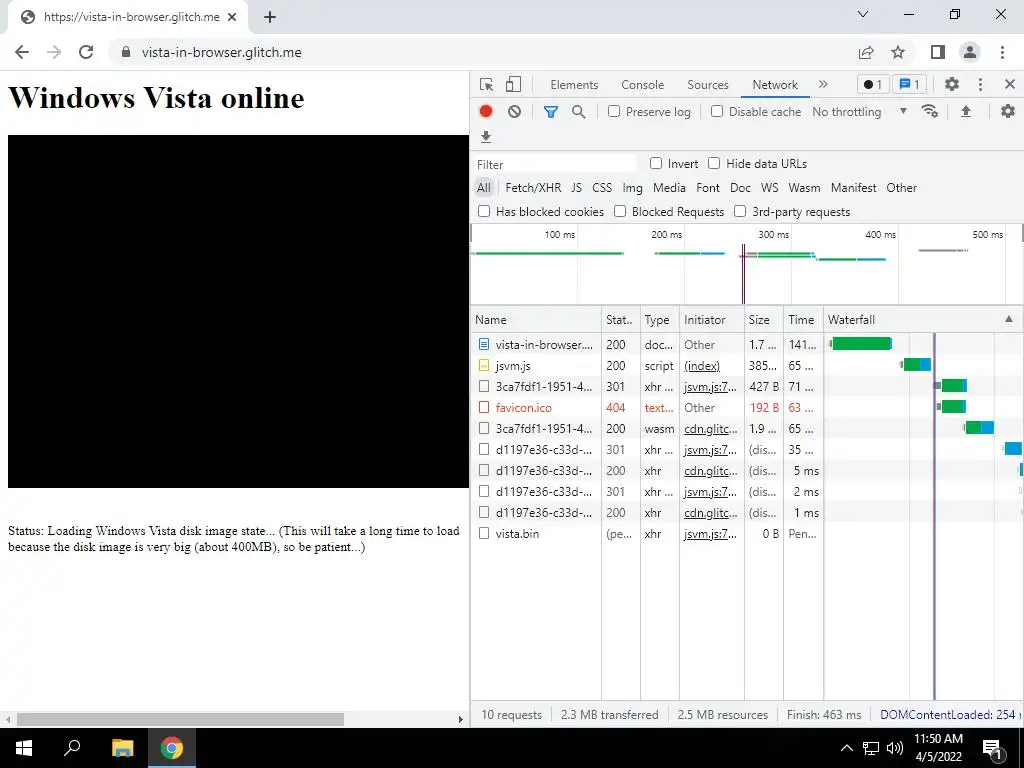Open Chrome profile avatar
This screenshot has width=1024, height=768.
coord(970,52)
